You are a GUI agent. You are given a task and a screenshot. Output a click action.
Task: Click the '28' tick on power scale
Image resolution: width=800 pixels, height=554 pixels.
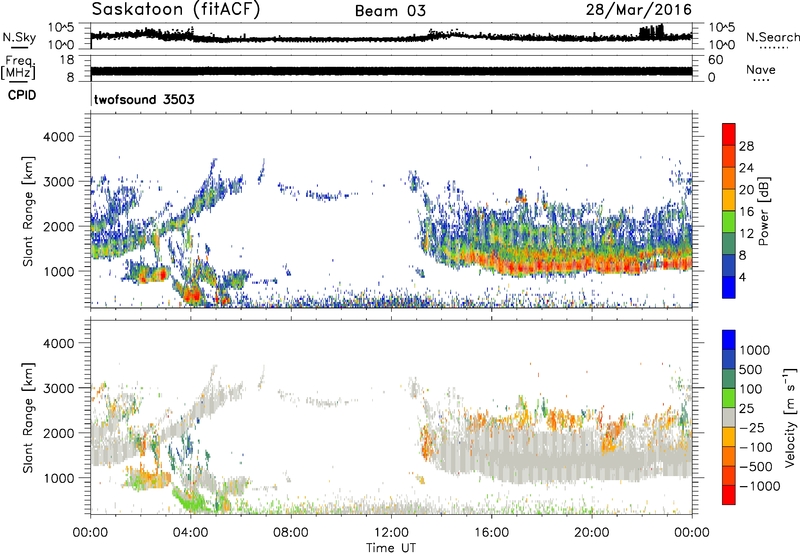click(x=746, y=146)
